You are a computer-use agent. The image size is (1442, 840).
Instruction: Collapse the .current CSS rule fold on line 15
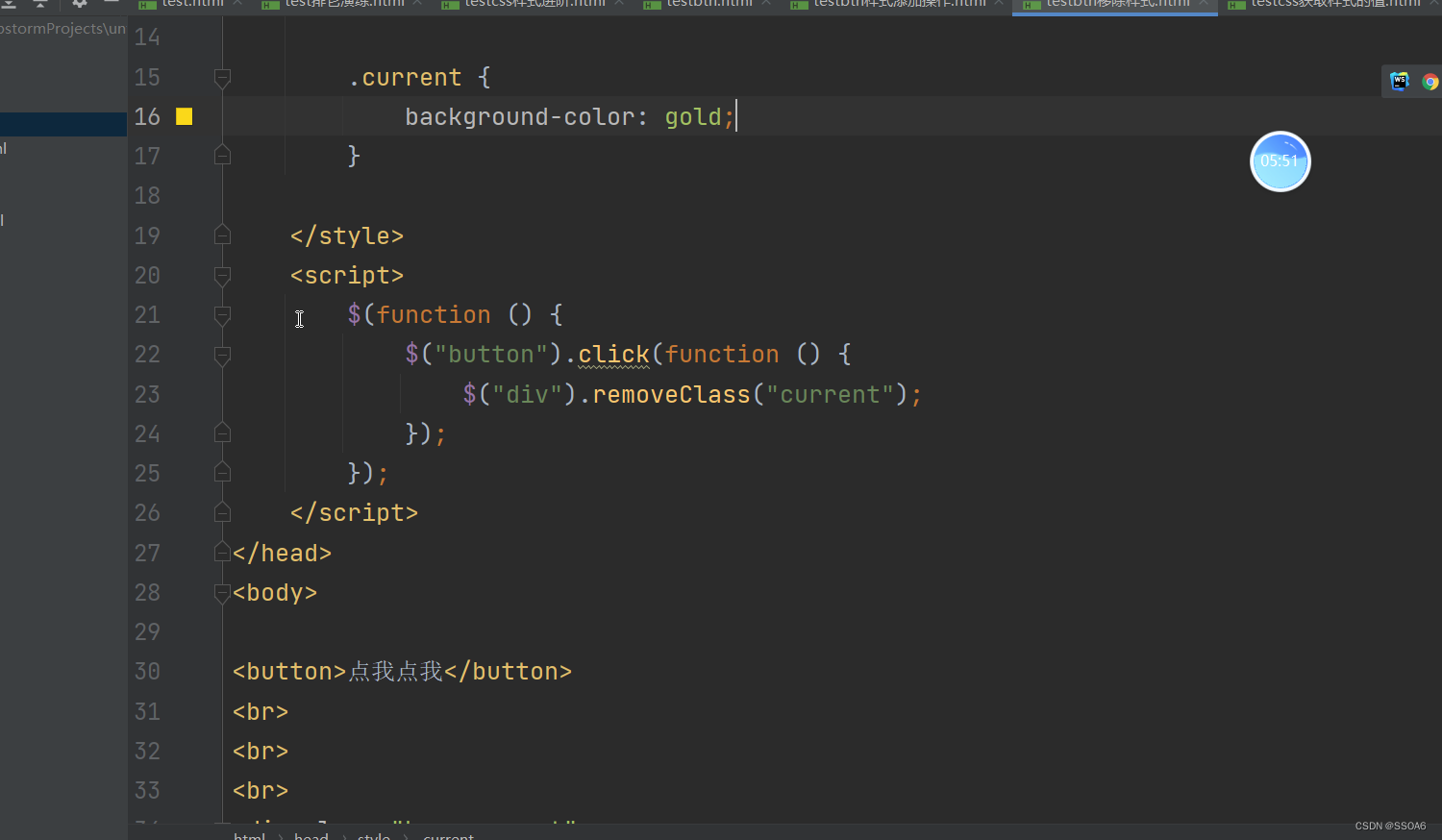click(x=222, y=77)
